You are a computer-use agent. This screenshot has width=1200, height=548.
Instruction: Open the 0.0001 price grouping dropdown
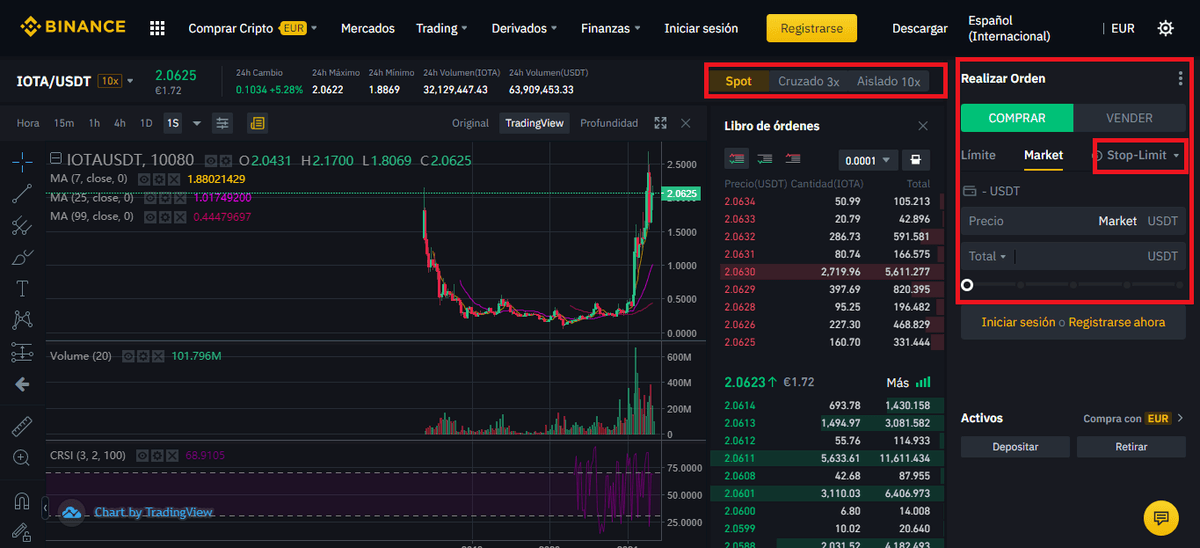pos(866,160)
